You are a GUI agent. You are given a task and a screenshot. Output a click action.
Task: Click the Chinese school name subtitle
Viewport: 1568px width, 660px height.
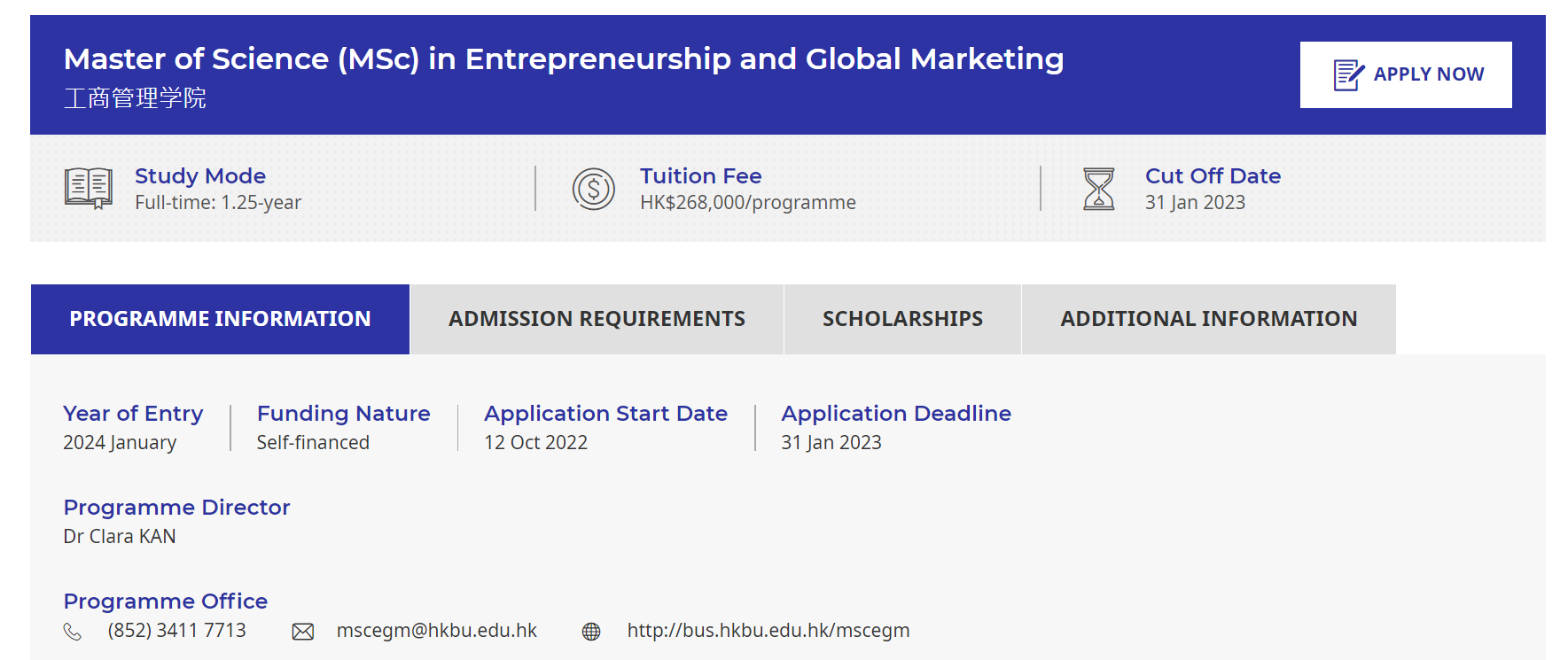(x=135, y=98)
